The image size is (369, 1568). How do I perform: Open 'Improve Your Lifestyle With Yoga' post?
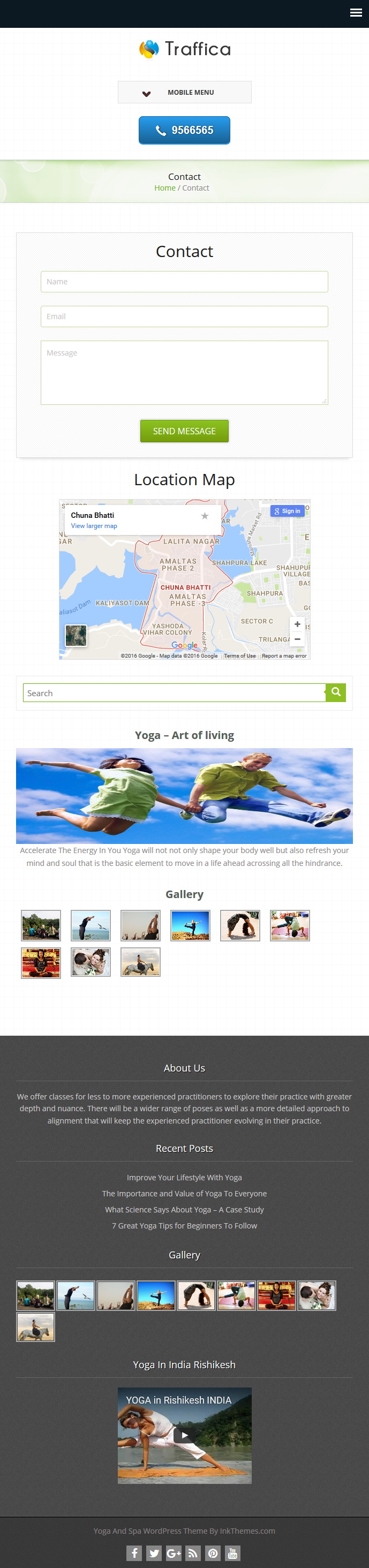click(184, 1177)
